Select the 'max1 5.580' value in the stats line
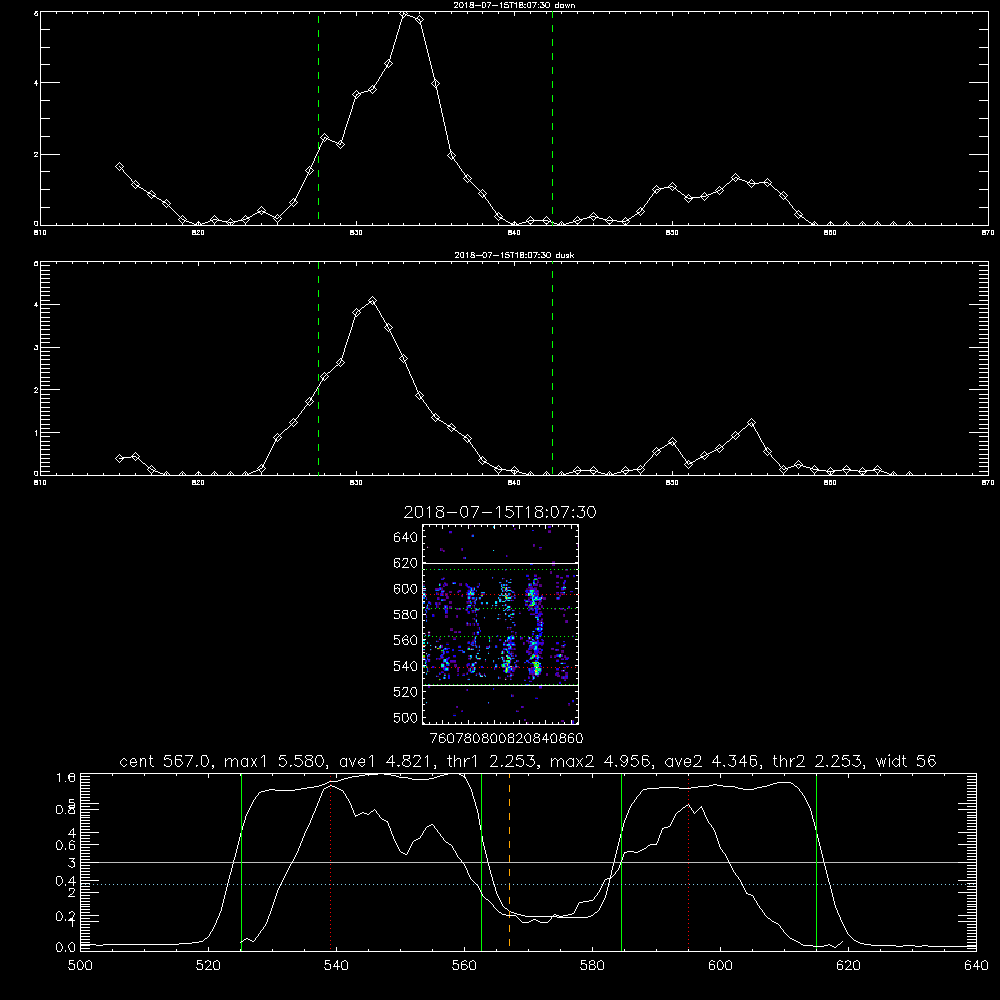This screenshot has height=1000, width=1000. (276, 761)
